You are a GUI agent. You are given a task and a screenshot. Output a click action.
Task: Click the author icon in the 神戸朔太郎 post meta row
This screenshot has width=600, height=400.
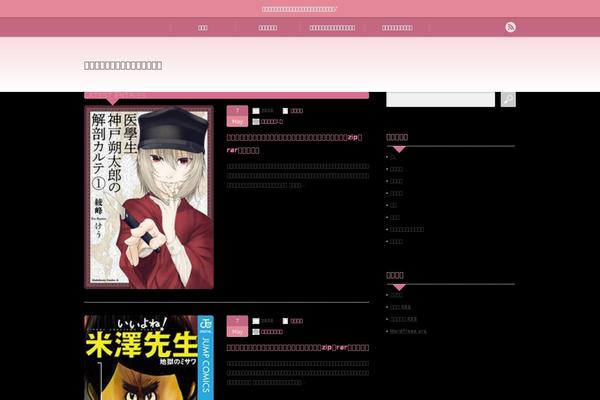click(256, 111)
